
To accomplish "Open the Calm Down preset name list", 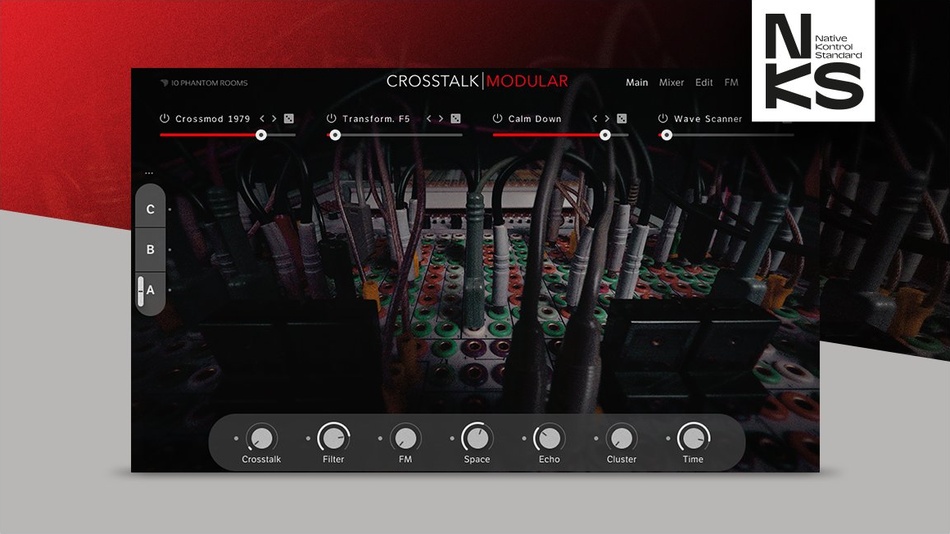I will (x=535, y=119).
